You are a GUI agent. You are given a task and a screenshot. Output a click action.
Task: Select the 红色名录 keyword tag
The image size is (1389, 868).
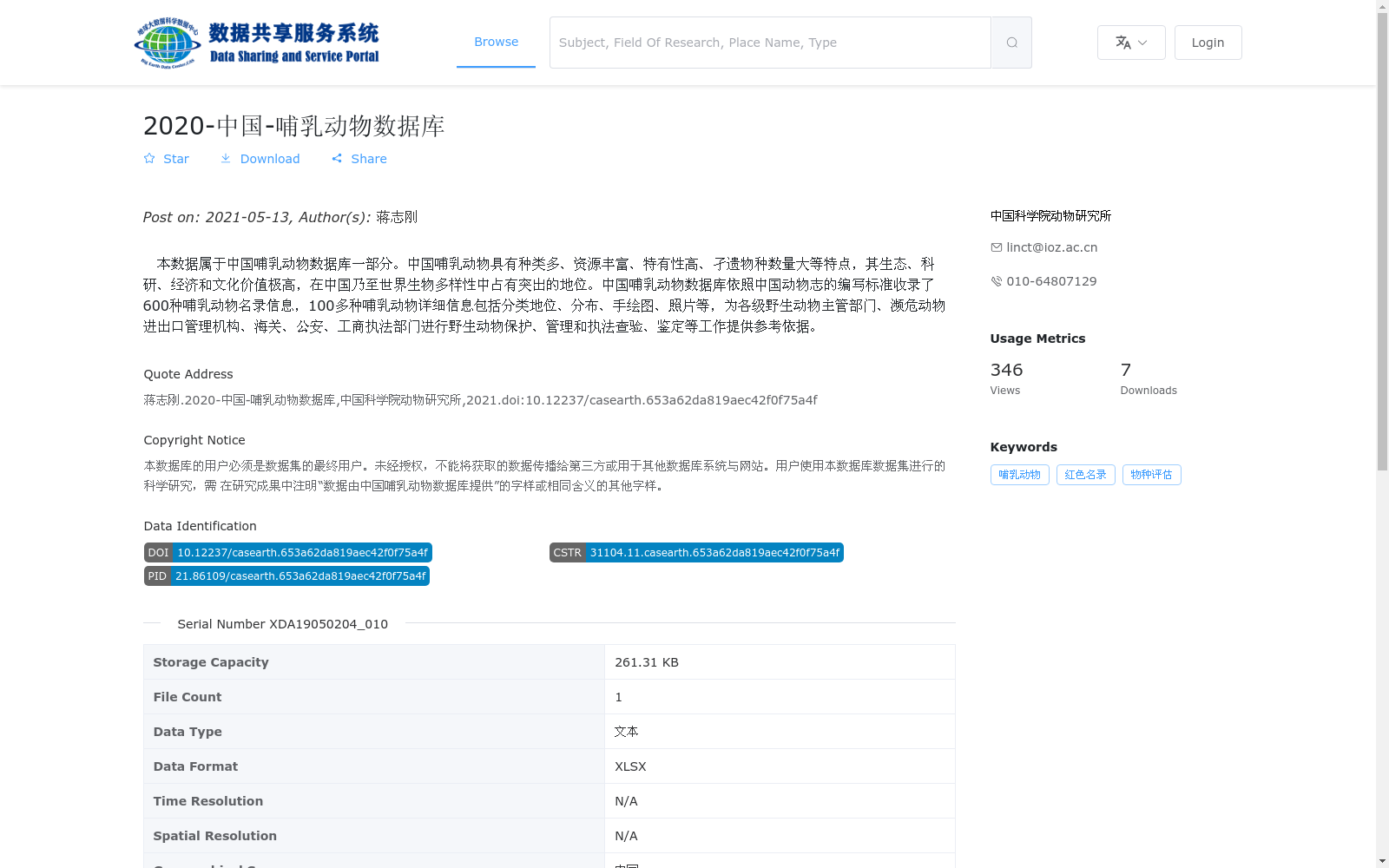[x=1085, y=475]
